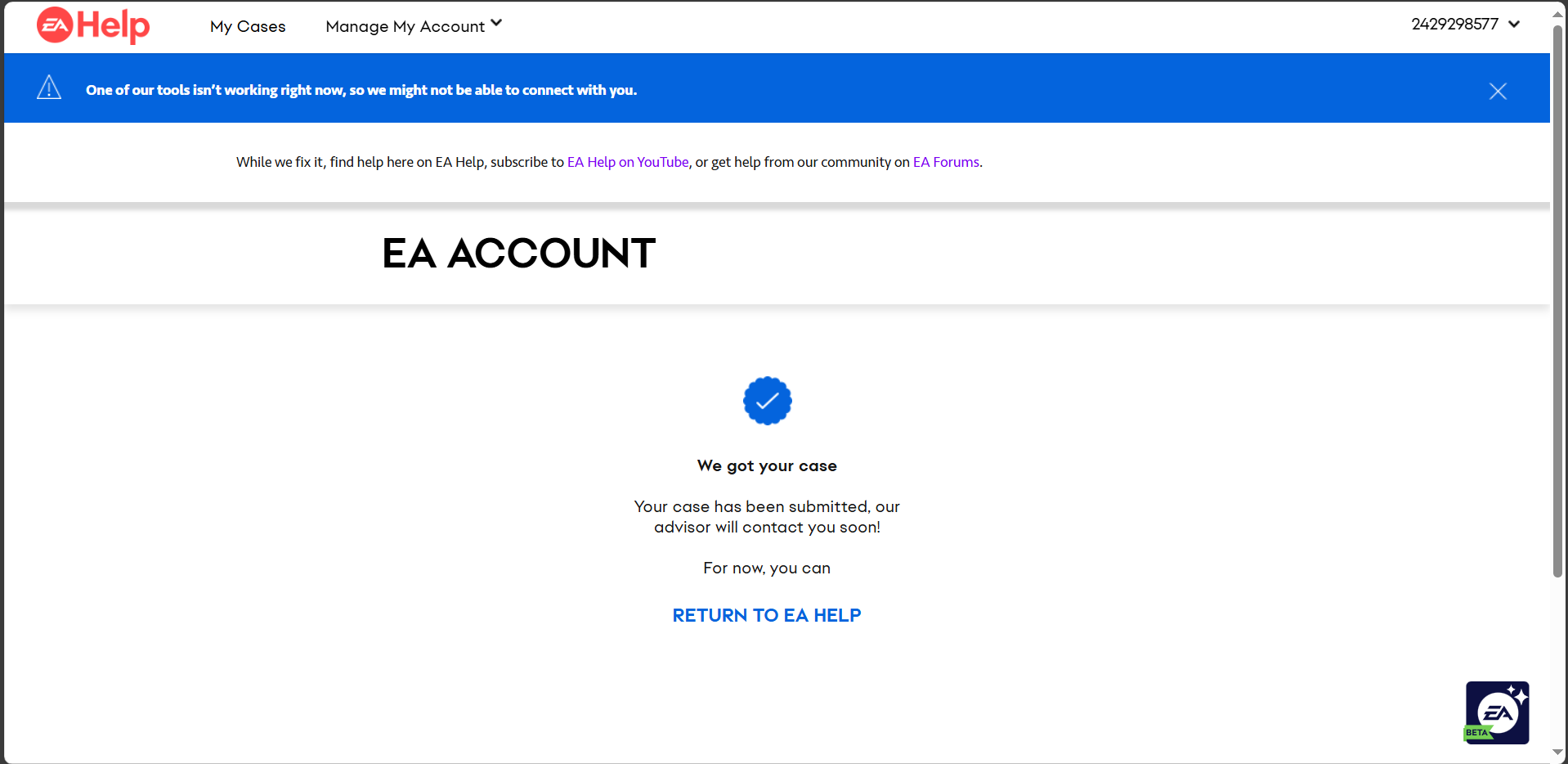Click the "We got your case" heading

pyautogui.click(x=767, y=465)
